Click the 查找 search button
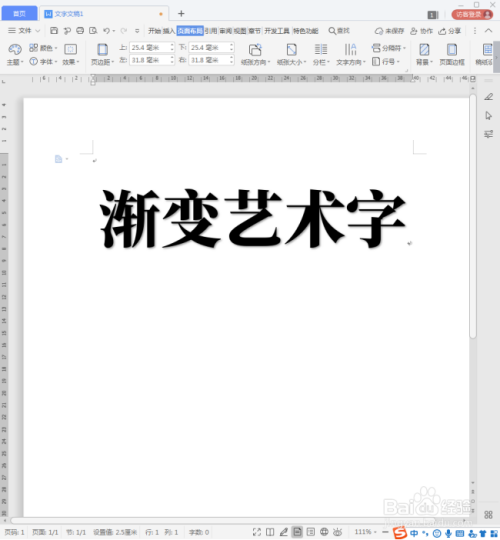Screen dimensions: 500x540 [x=339, y=31]
